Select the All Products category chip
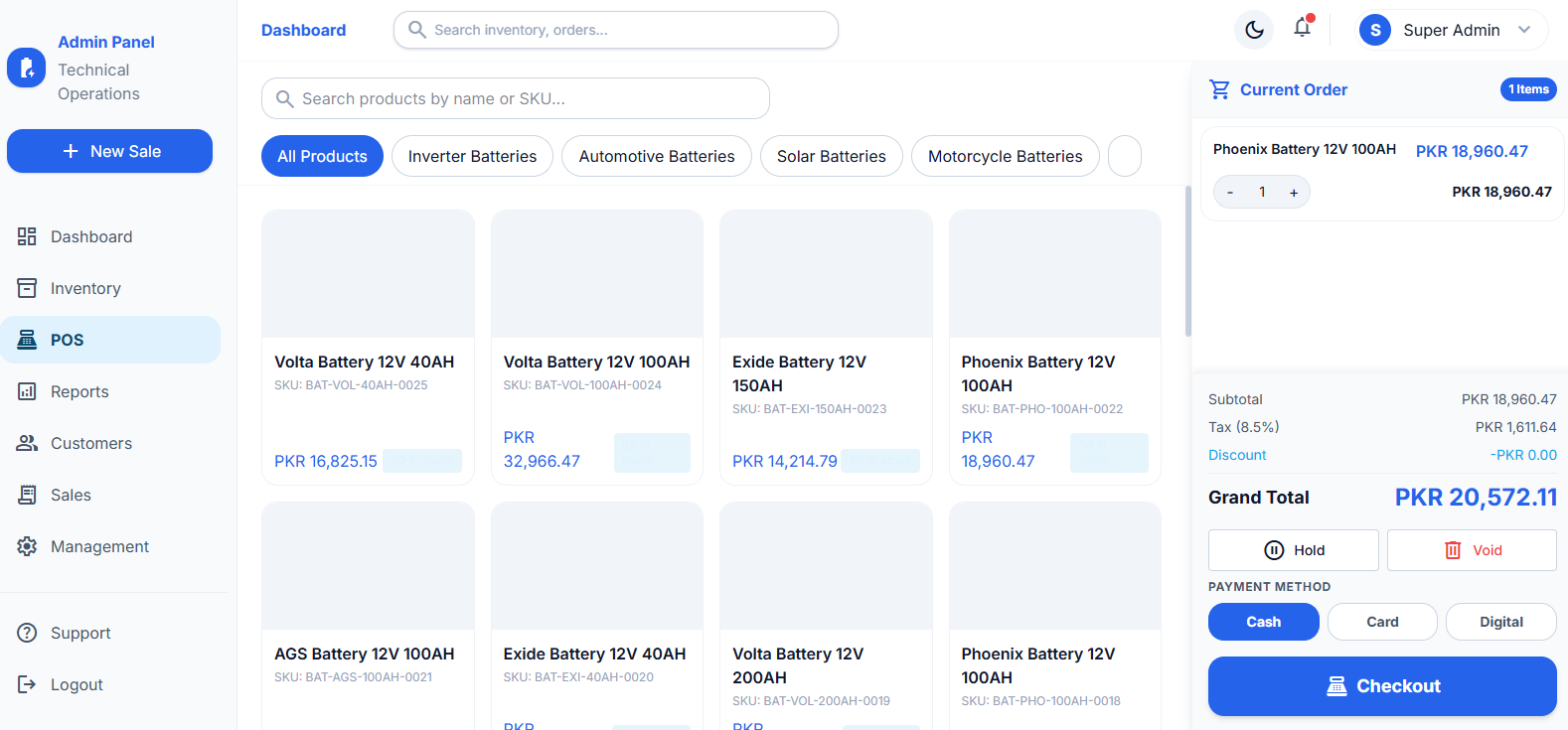Viewport: 1568px width, 730px height. click(322, 156)
